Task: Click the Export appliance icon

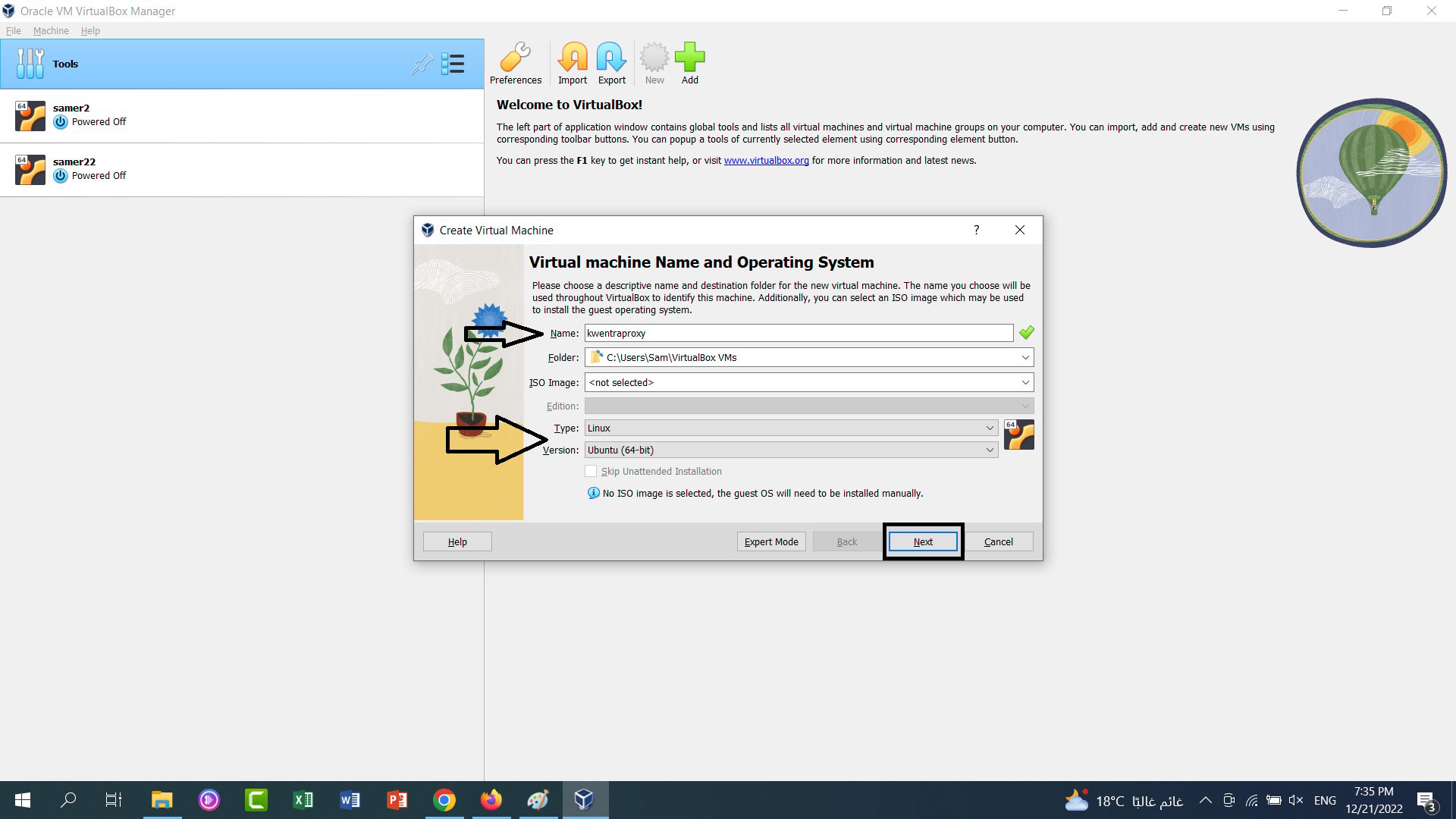Action: click(611, 64)
